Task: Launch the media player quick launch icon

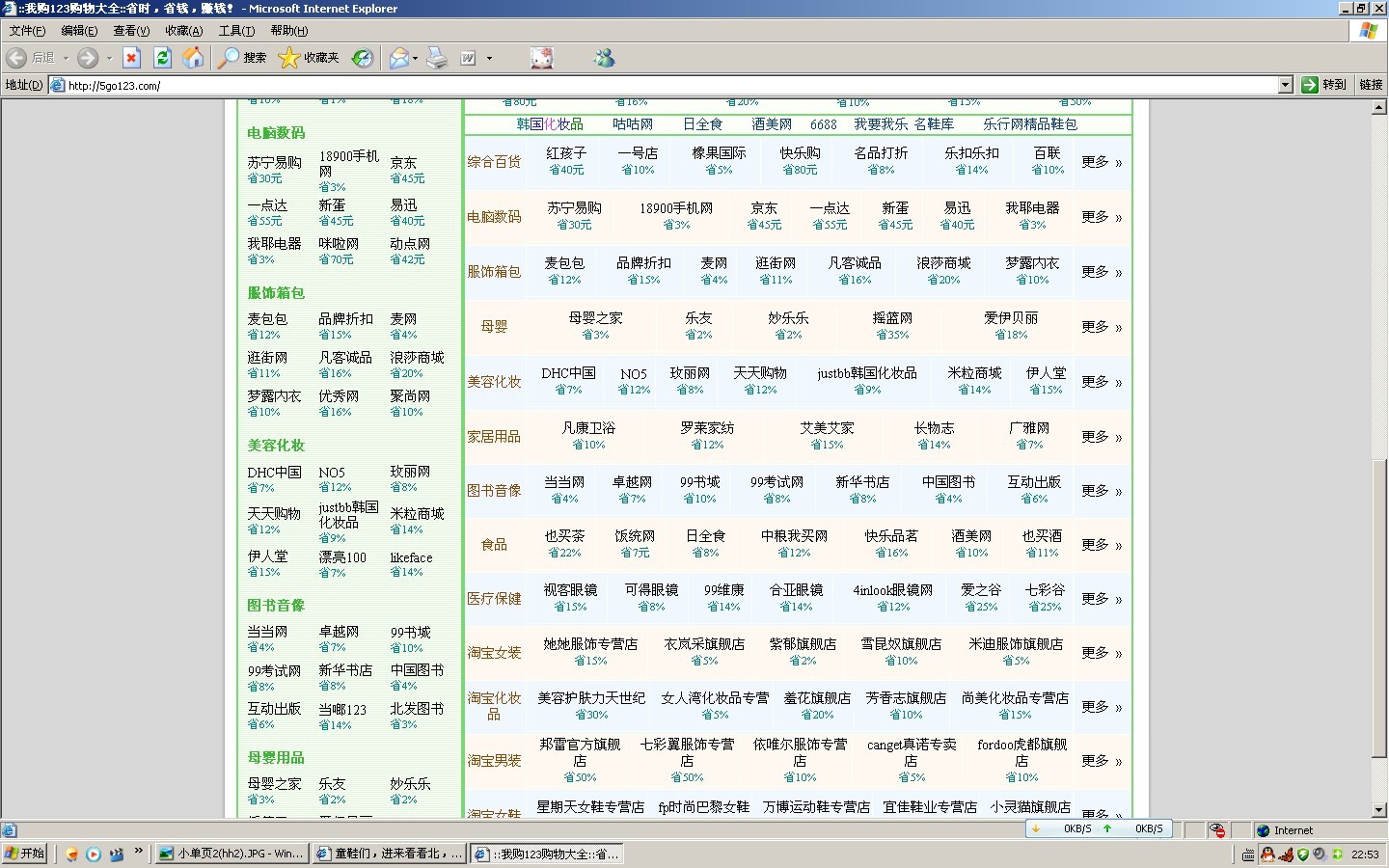Action: point(94,854)
